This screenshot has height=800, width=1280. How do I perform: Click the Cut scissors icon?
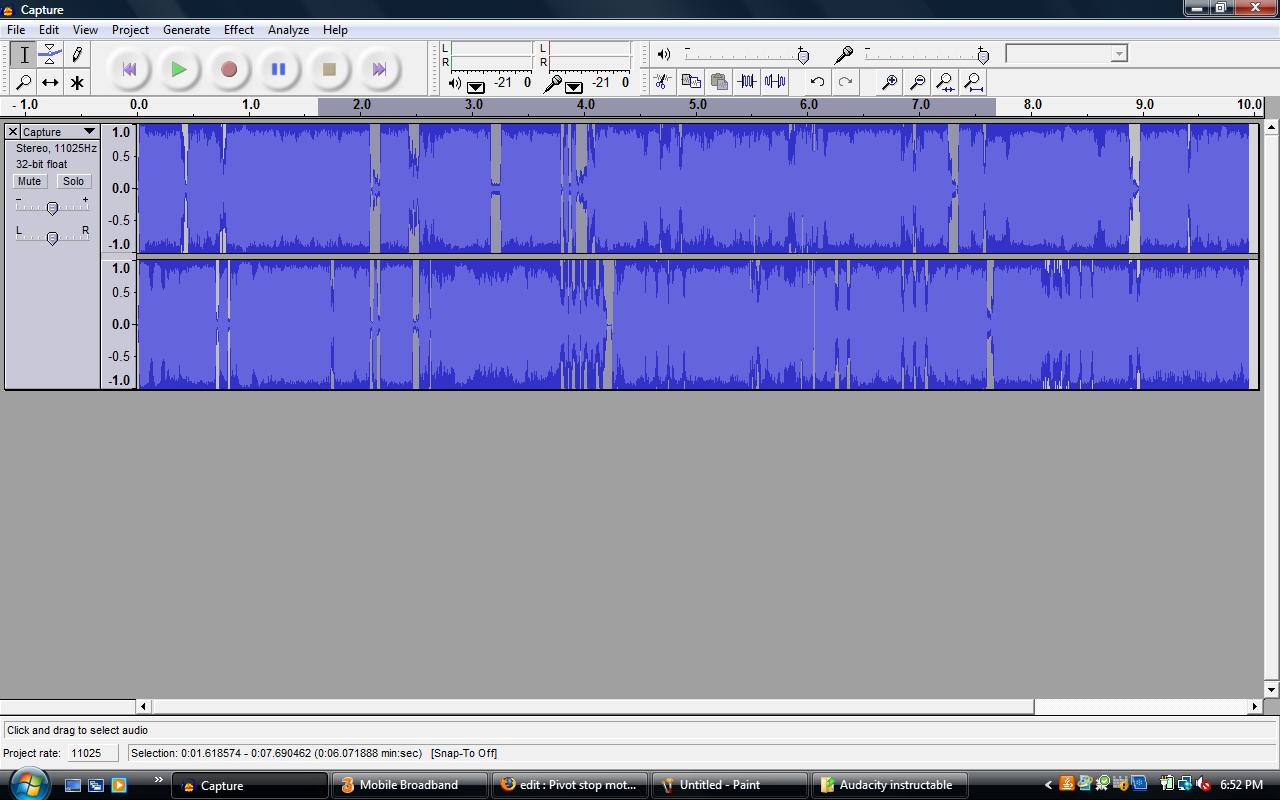[662, 82]
